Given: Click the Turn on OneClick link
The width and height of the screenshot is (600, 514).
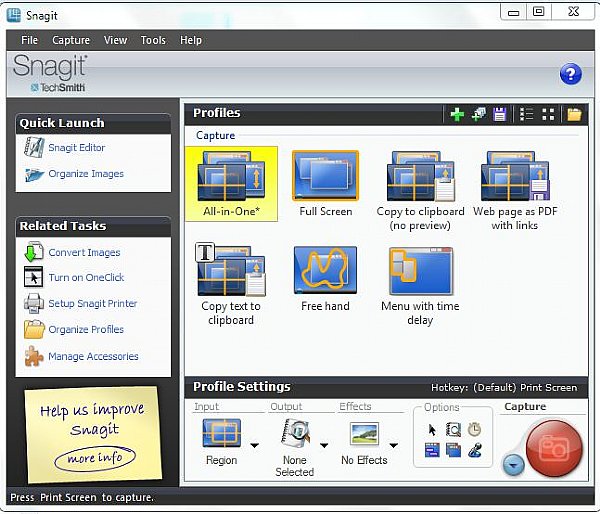Looking at the screenshot, I should coord(86,277).
